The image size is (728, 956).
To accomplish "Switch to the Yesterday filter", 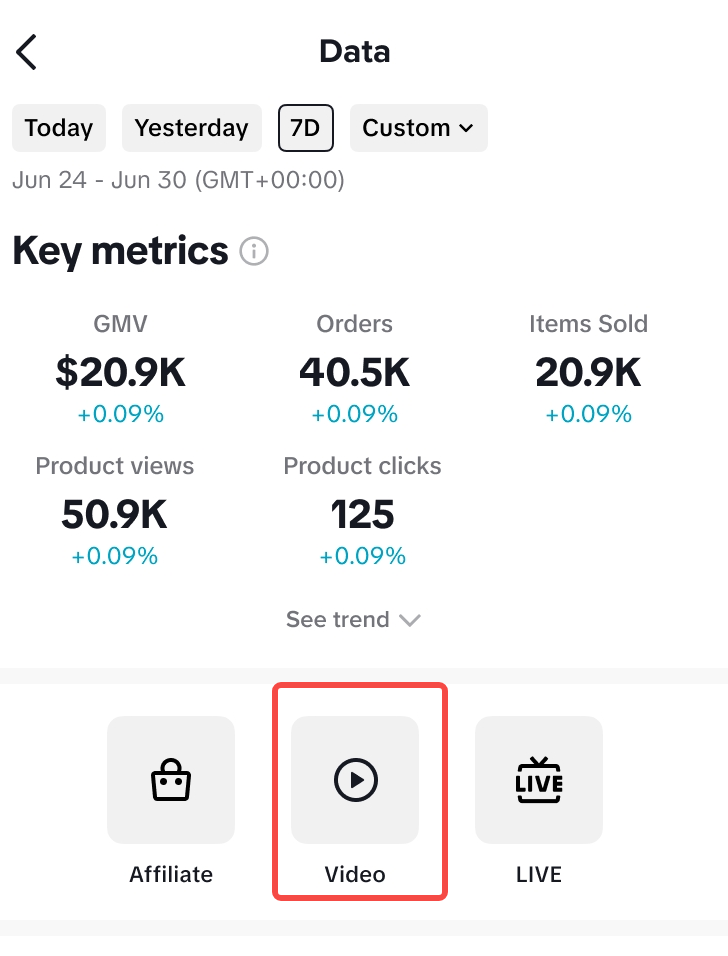I will pyautogui.click(x=191, y=128).
